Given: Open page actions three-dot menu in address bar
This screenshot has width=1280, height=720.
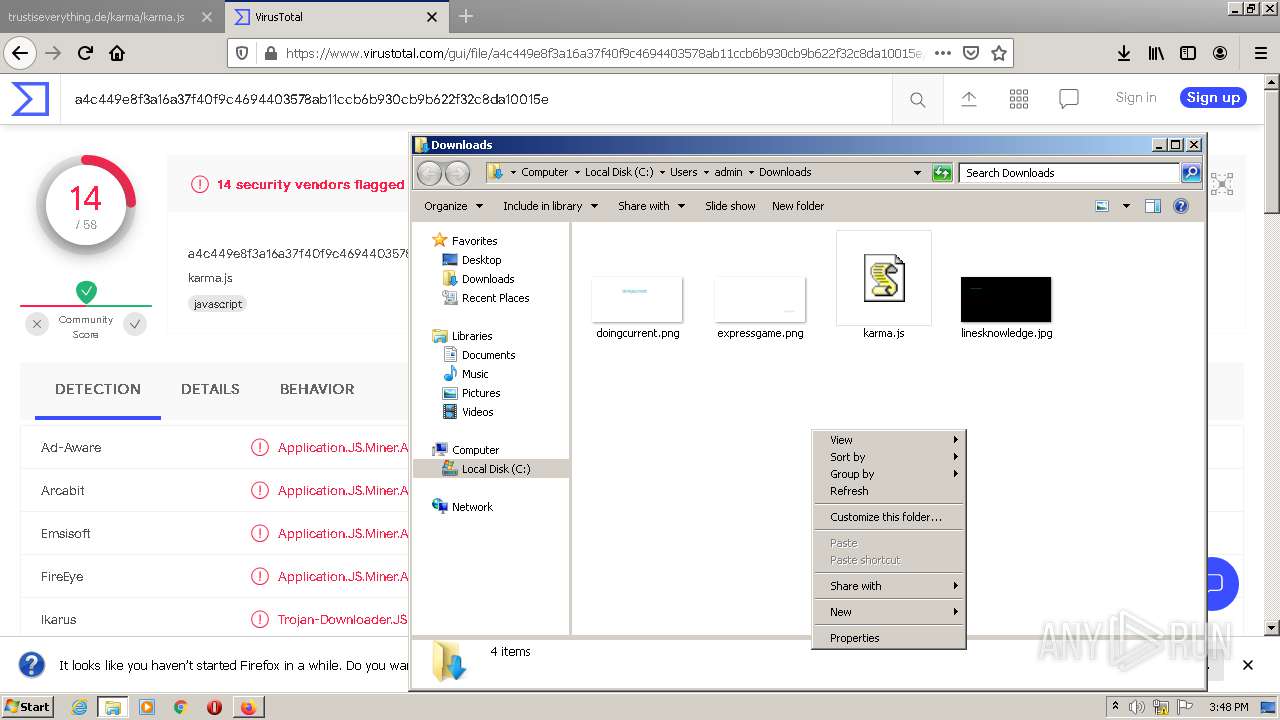Looking at the screenshot, I should [x=942, y=53].
